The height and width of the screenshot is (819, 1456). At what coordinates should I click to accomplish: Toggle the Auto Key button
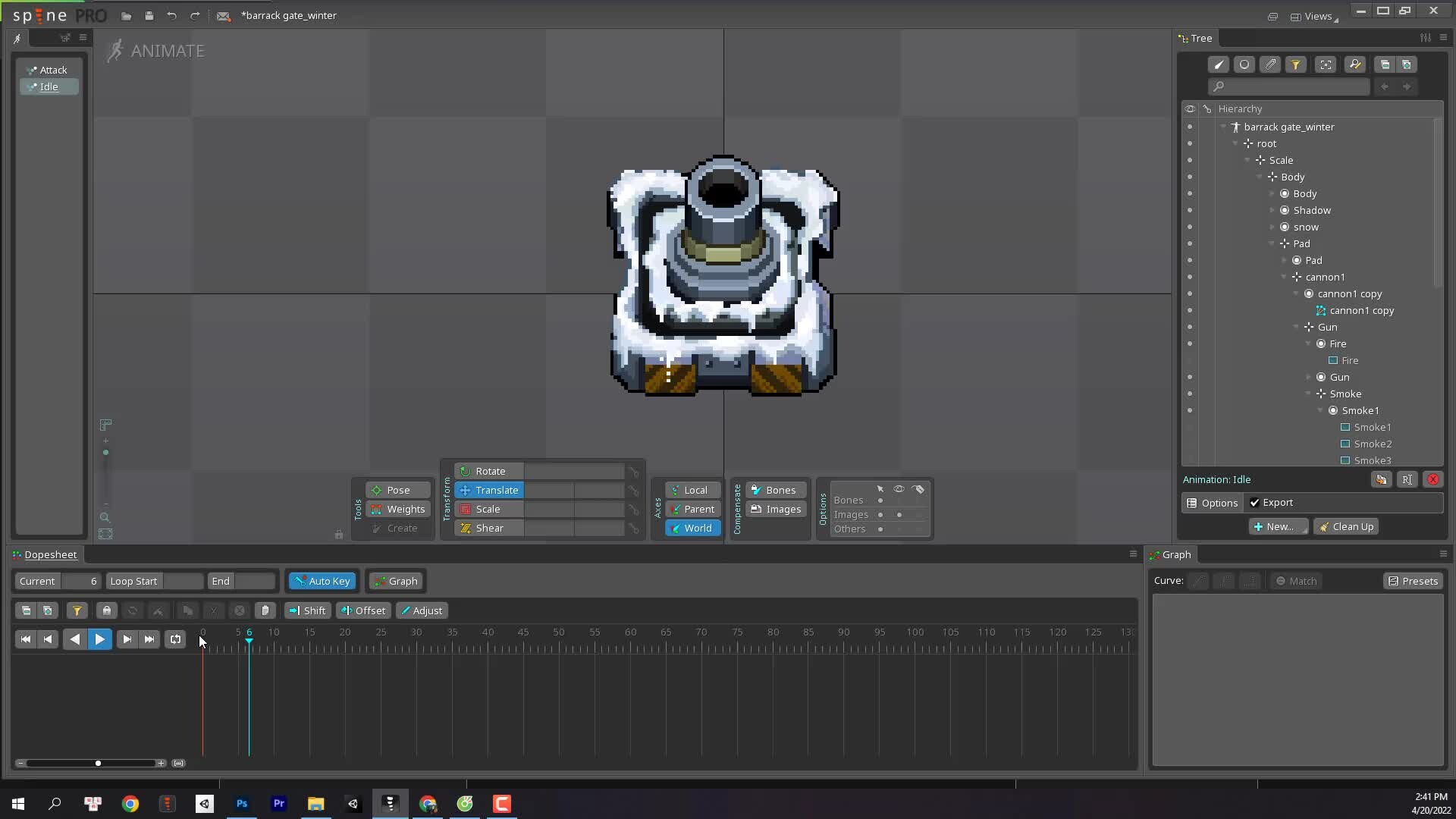(322, 581)
